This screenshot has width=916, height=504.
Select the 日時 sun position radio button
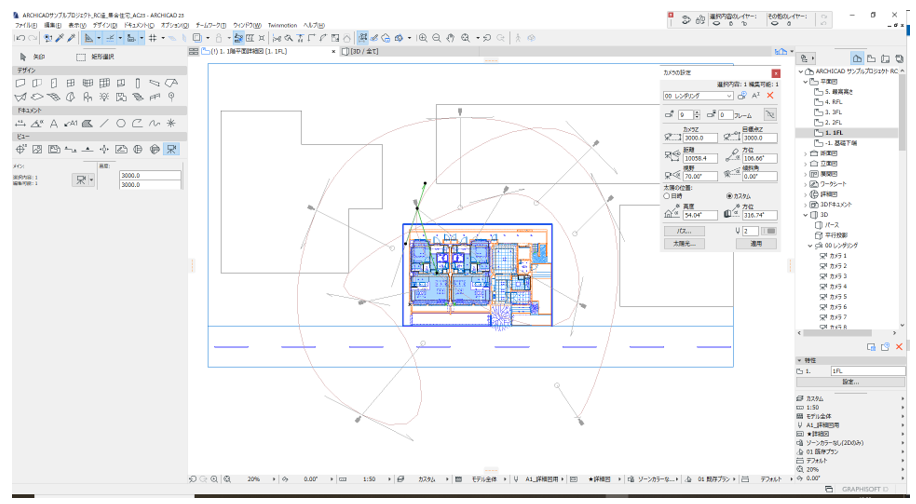pos(667,196)
